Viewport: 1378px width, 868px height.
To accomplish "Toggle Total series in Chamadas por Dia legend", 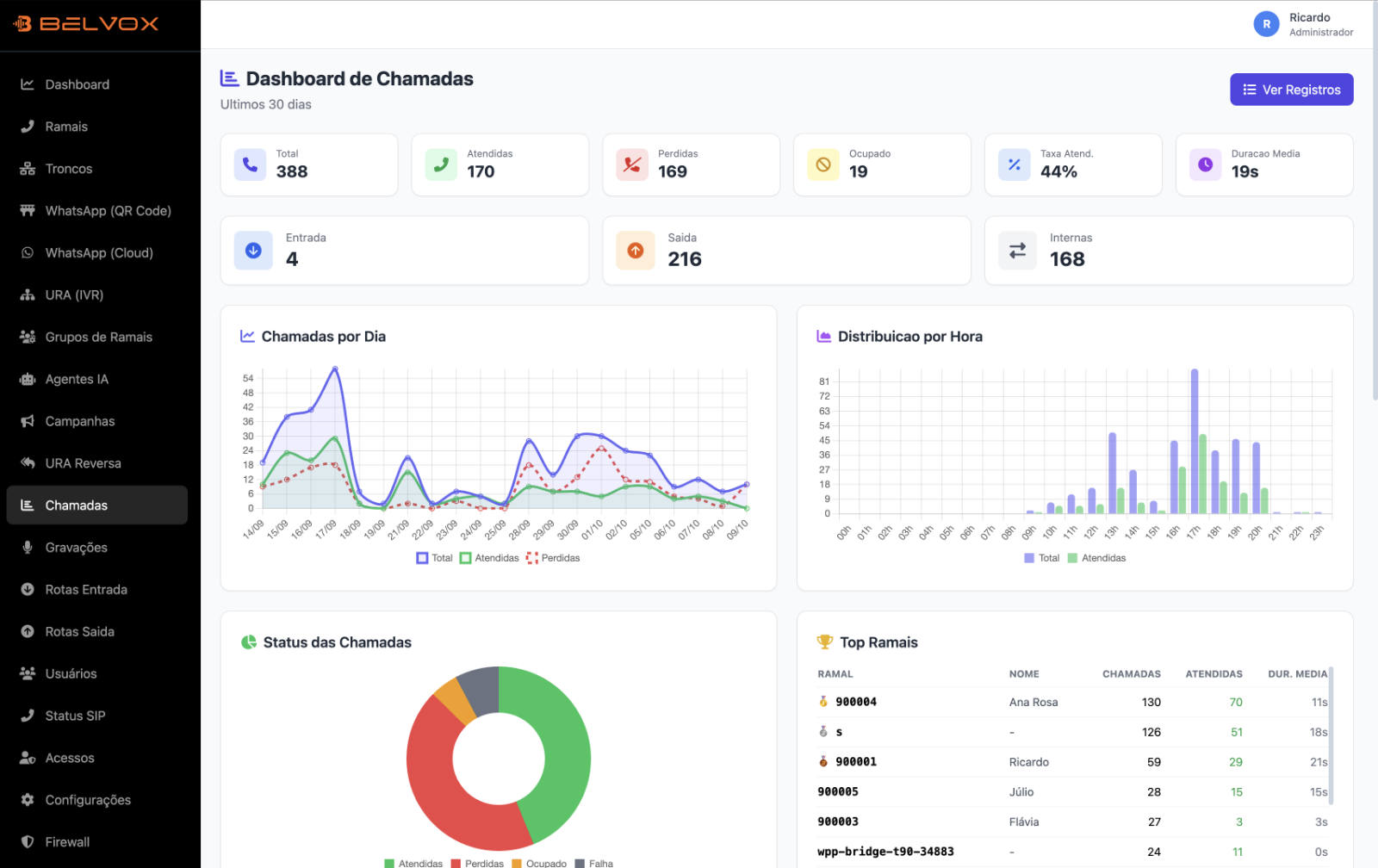I will coord(434,558).
